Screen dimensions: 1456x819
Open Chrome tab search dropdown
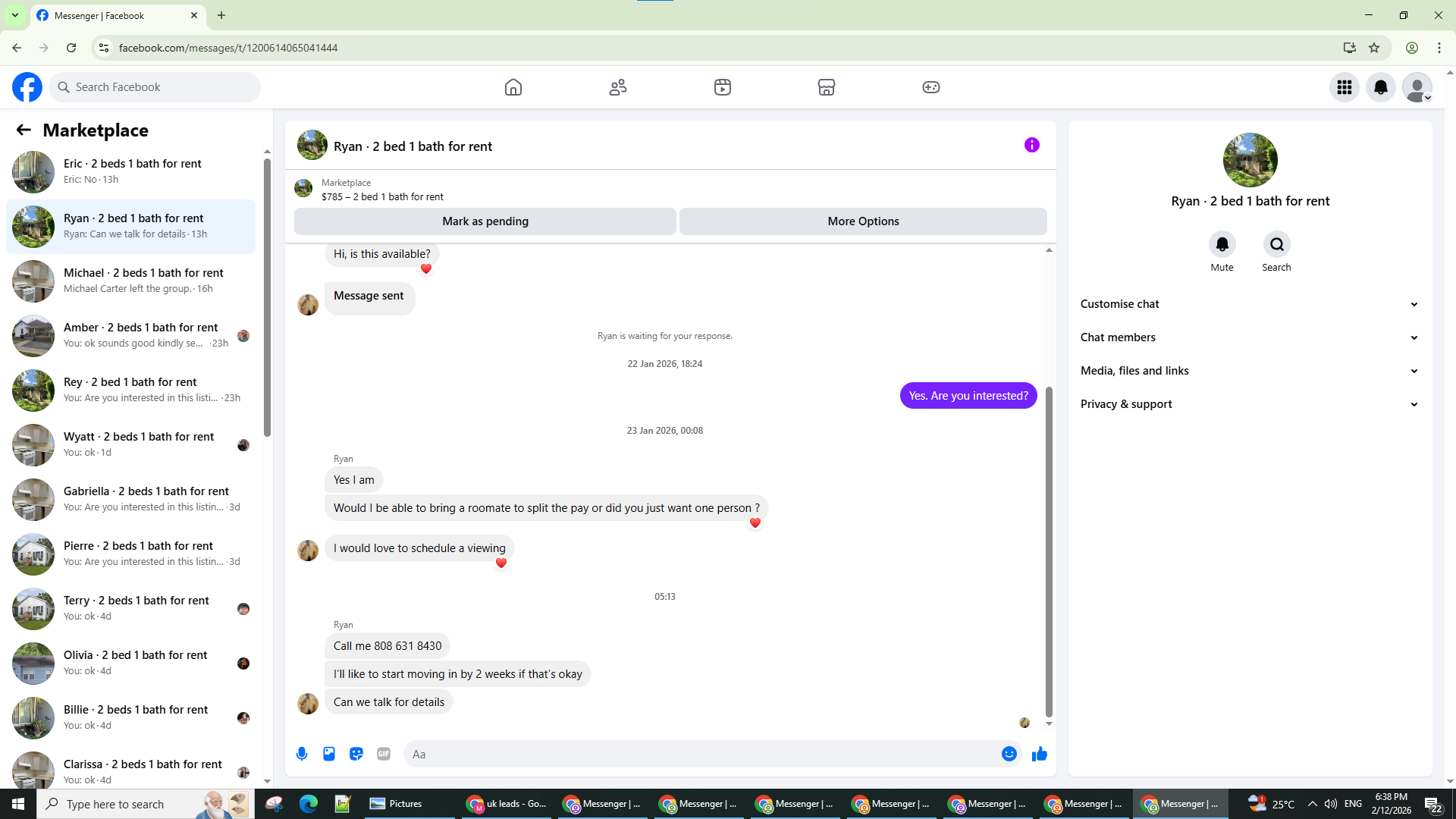click(x=14, y=15)
